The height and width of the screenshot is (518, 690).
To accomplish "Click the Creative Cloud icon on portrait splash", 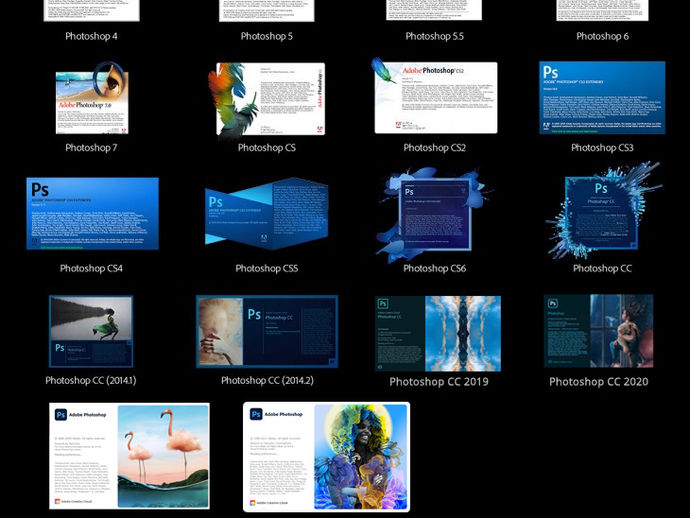I will coord(253,503).
